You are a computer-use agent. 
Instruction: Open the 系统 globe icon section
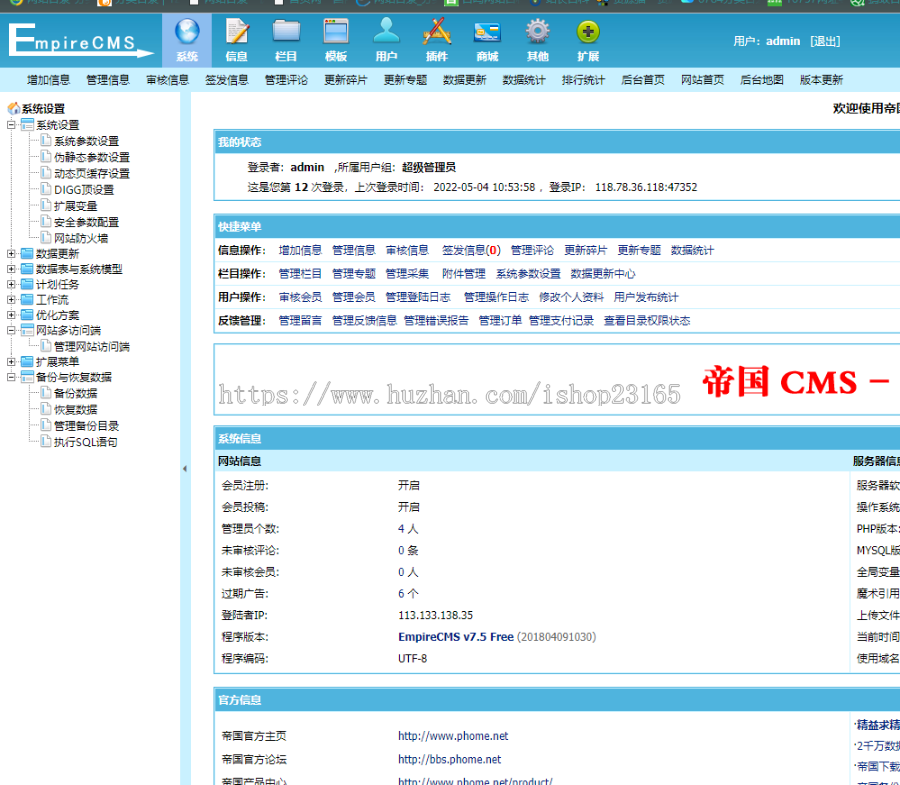coord(187,40)
